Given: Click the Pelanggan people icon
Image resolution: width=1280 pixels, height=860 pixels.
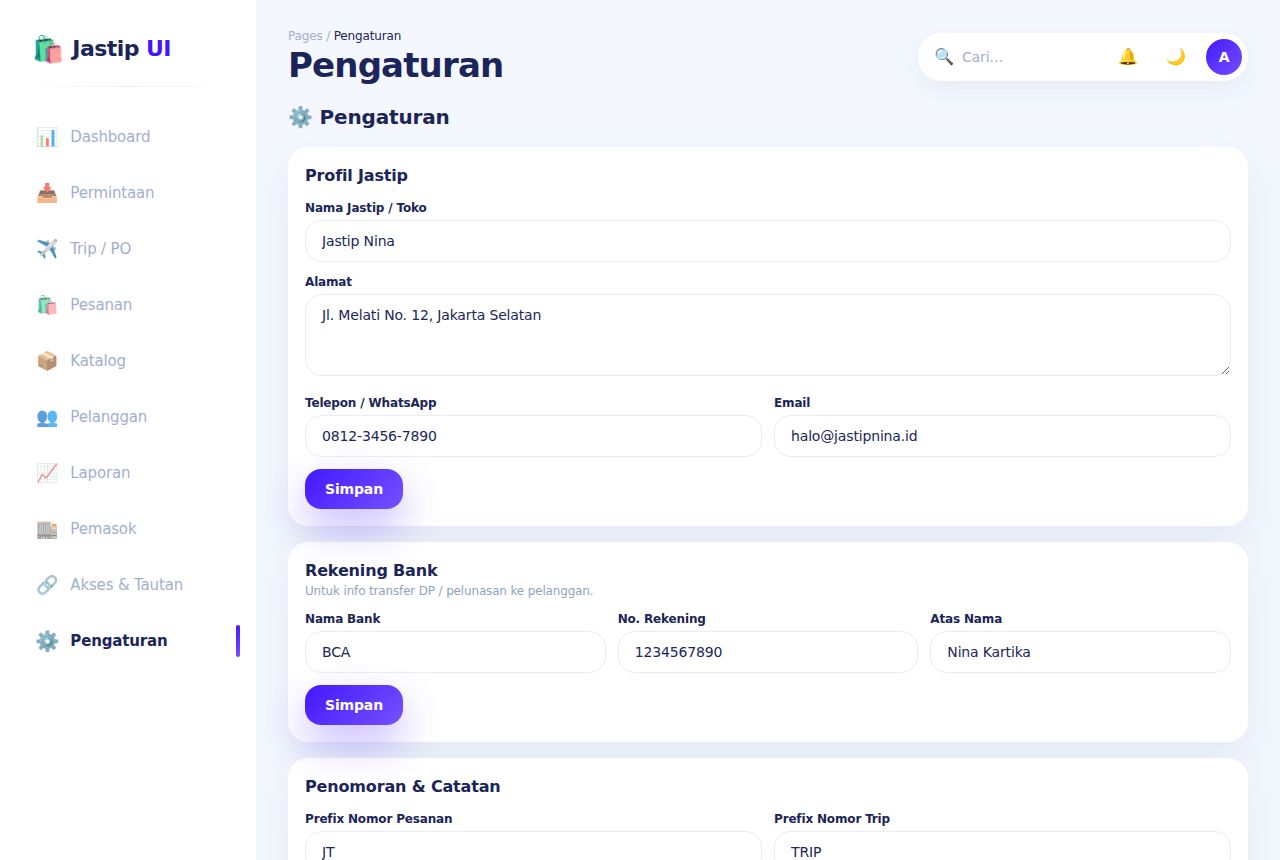Looking at the screenshot, I should click(47, 417).
